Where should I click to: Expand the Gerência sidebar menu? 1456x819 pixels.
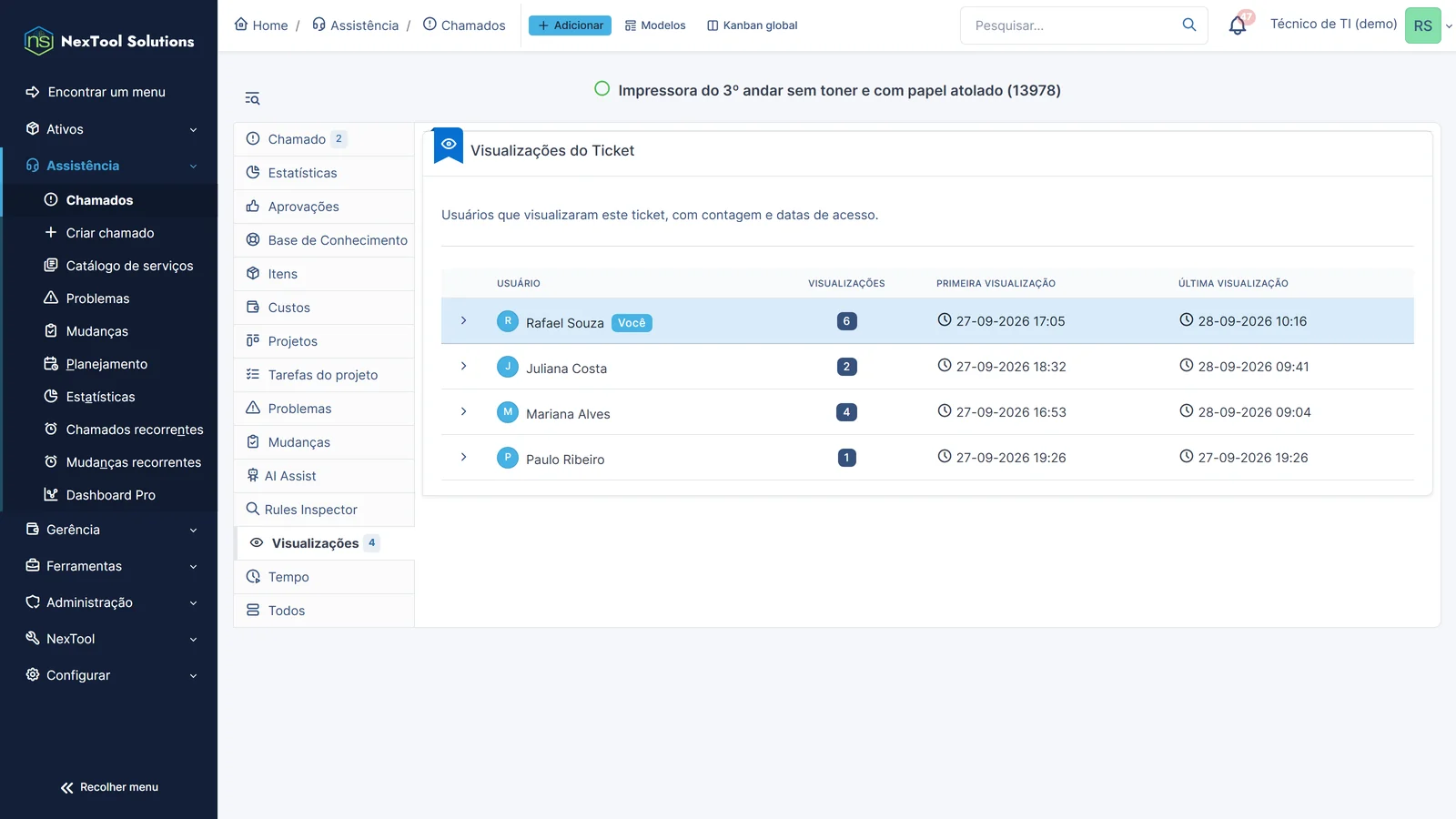tap(109, 530)
